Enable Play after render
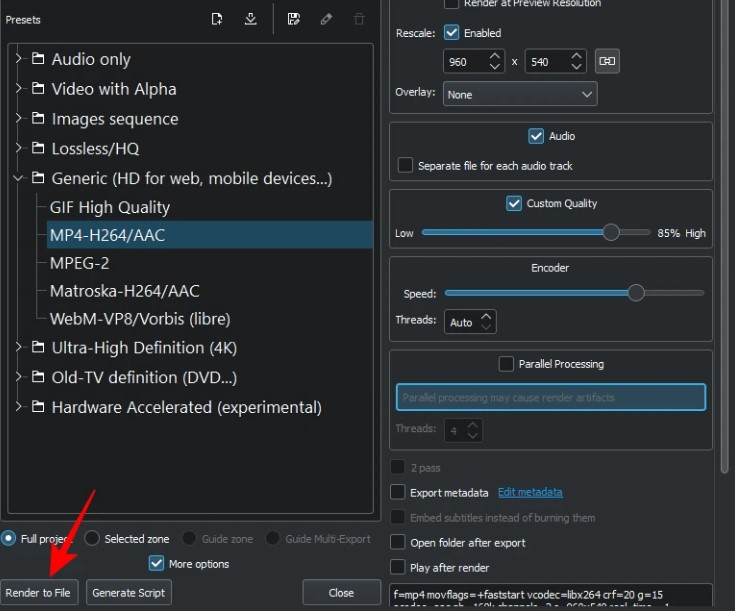The image size is (735, 611). pyautogui.click(x=398, y=567)
